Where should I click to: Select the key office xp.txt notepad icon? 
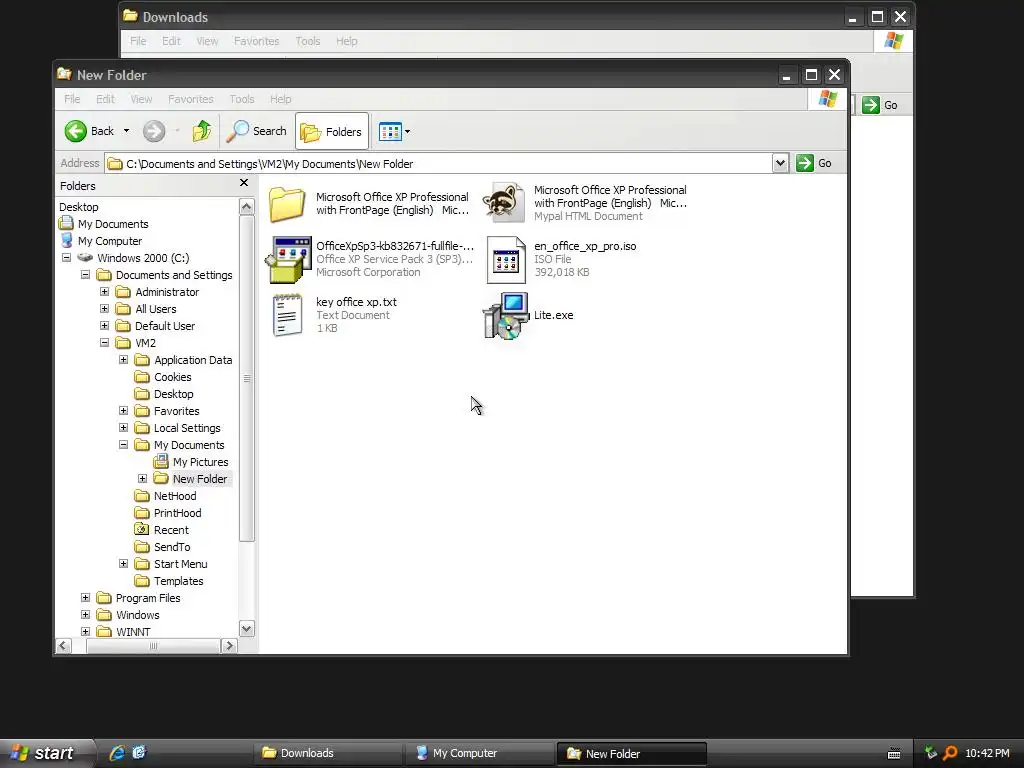287,315
